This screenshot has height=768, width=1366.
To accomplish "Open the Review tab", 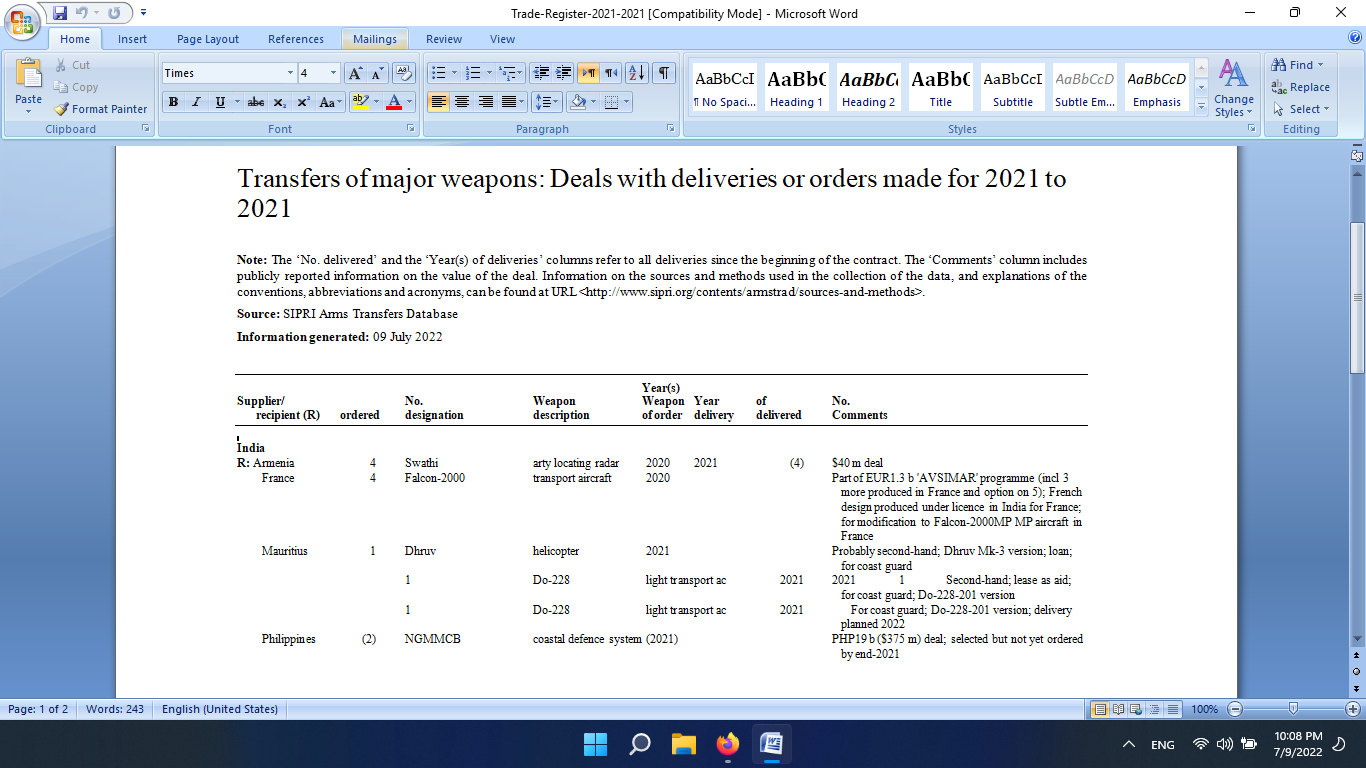I will (x=444, y=39).
